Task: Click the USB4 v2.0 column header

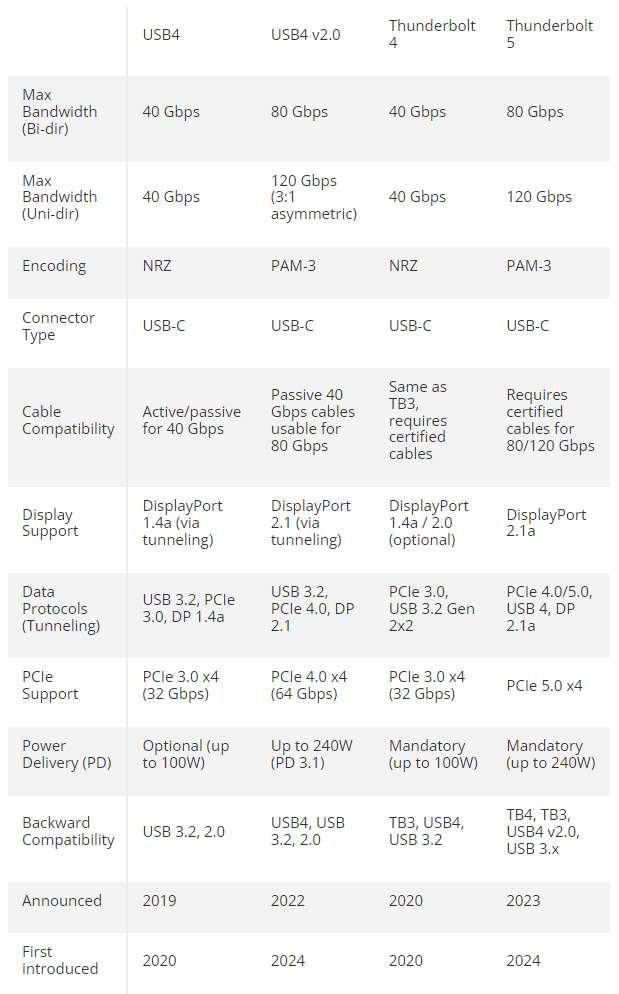Action: click(305, 35)
